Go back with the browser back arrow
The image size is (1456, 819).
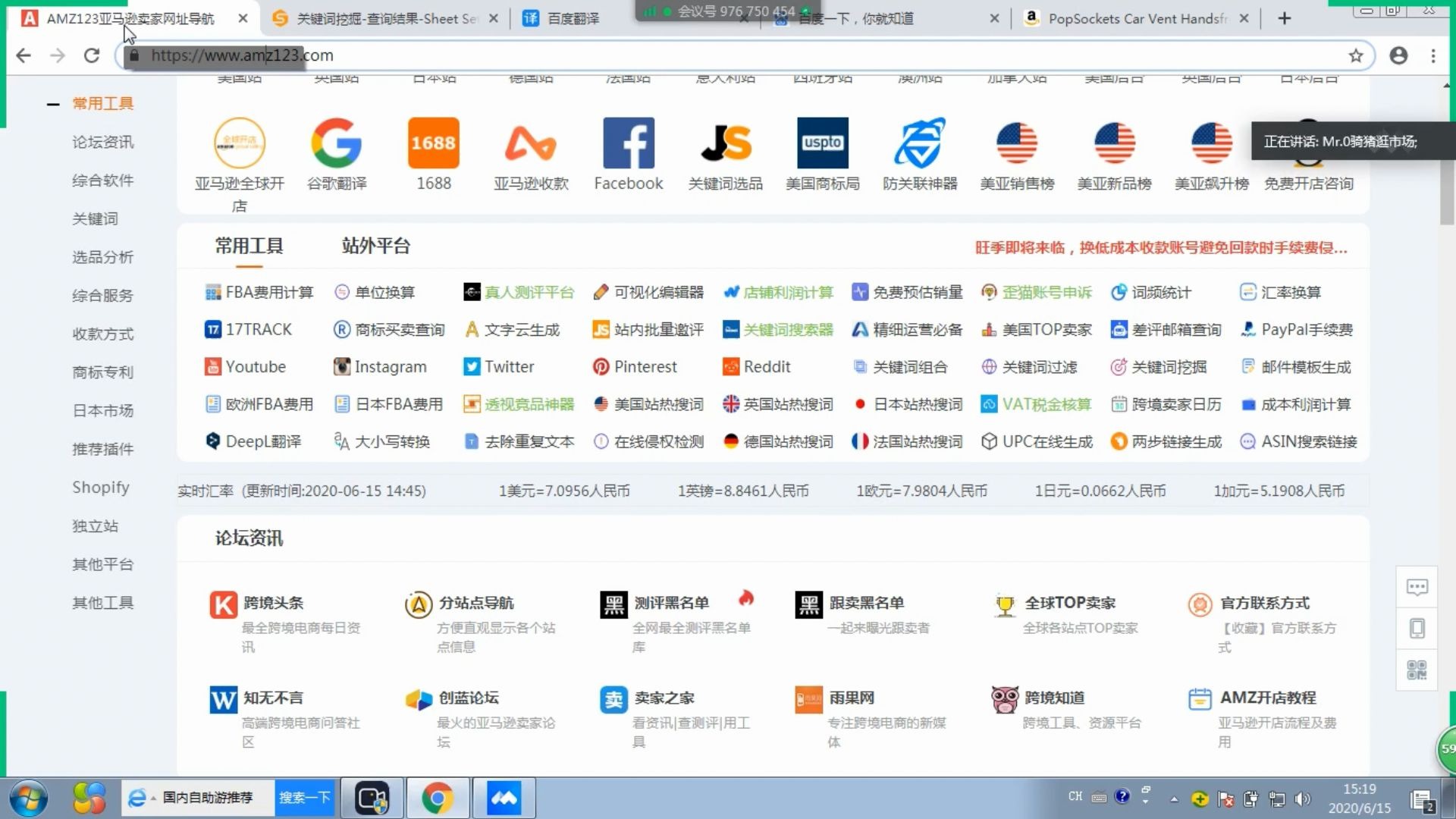pyautogui.click(x=24, y=55)
